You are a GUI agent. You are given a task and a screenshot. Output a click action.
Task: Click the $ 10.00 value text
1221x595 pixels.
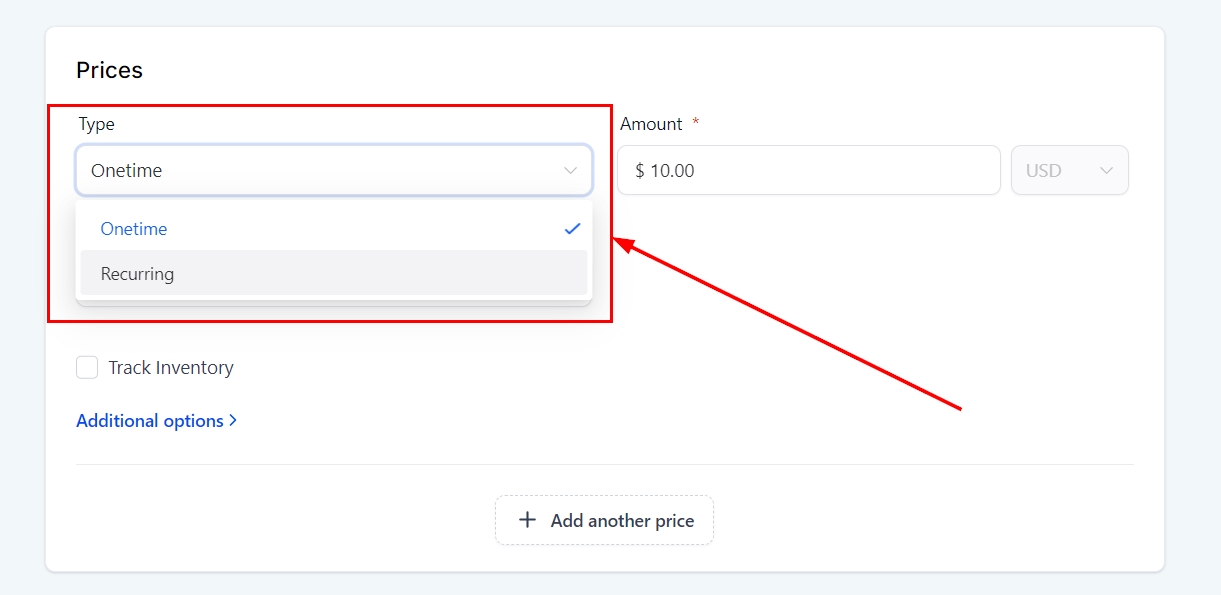coord(665,171)
